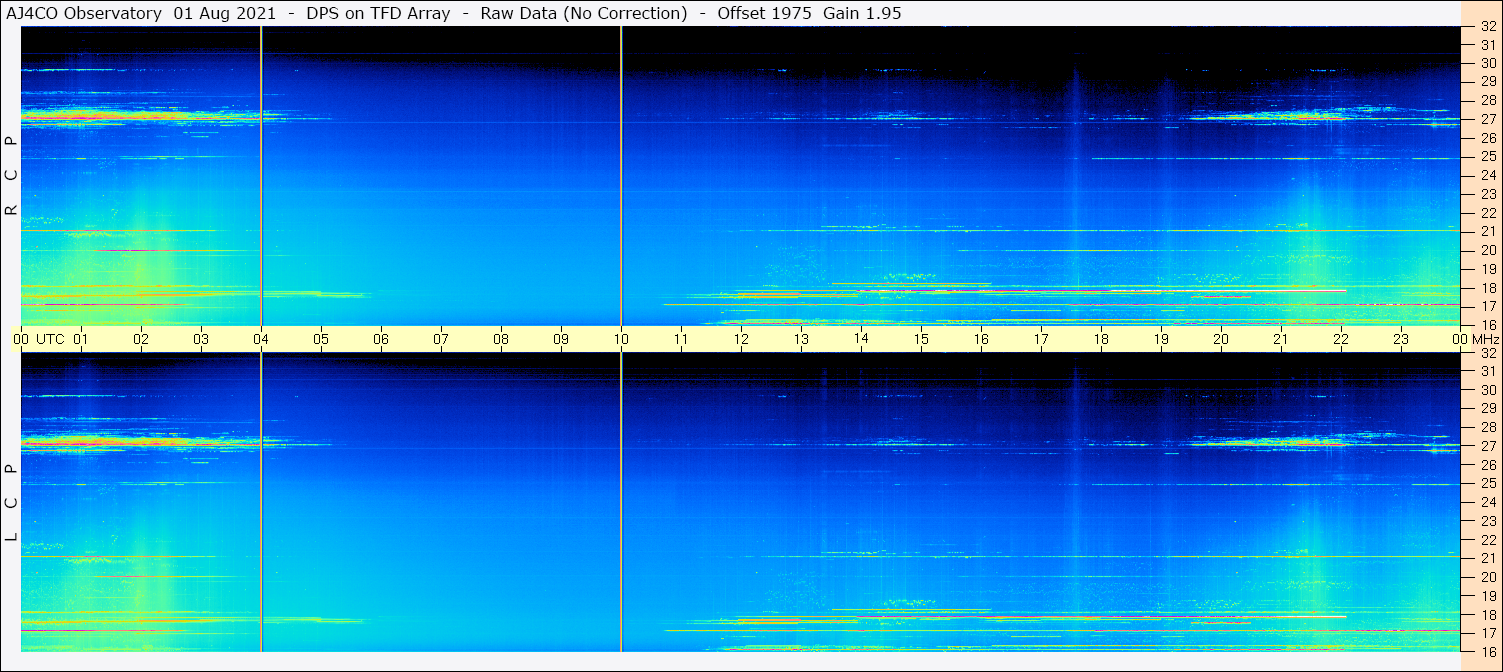Image resolution: width=1503 pixels, height=672 pixels.
Task: Click '24' on the LCP frequency scale
Action: (1487, 502)
